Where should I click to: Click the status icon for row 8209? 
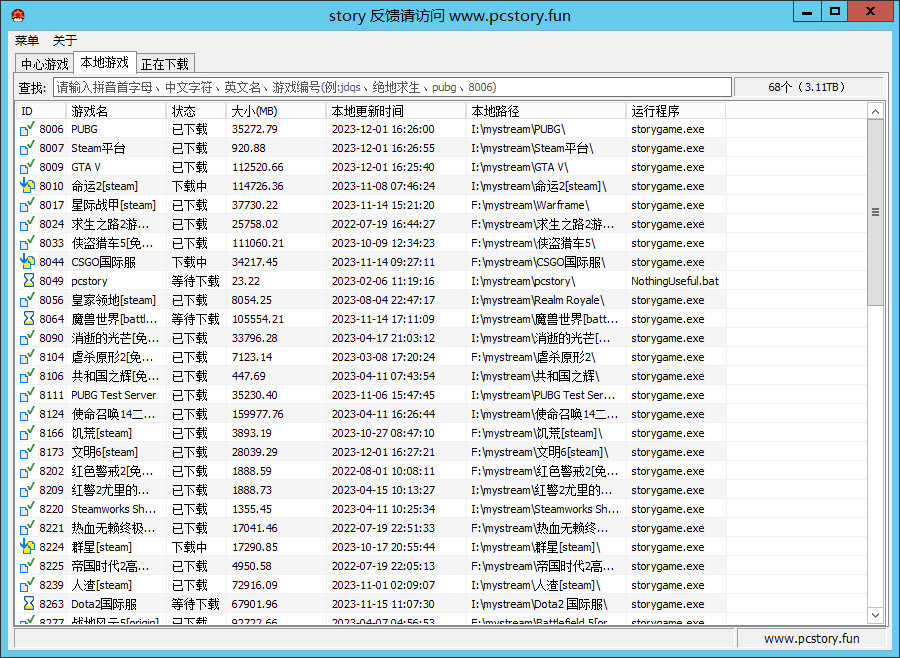27,490
